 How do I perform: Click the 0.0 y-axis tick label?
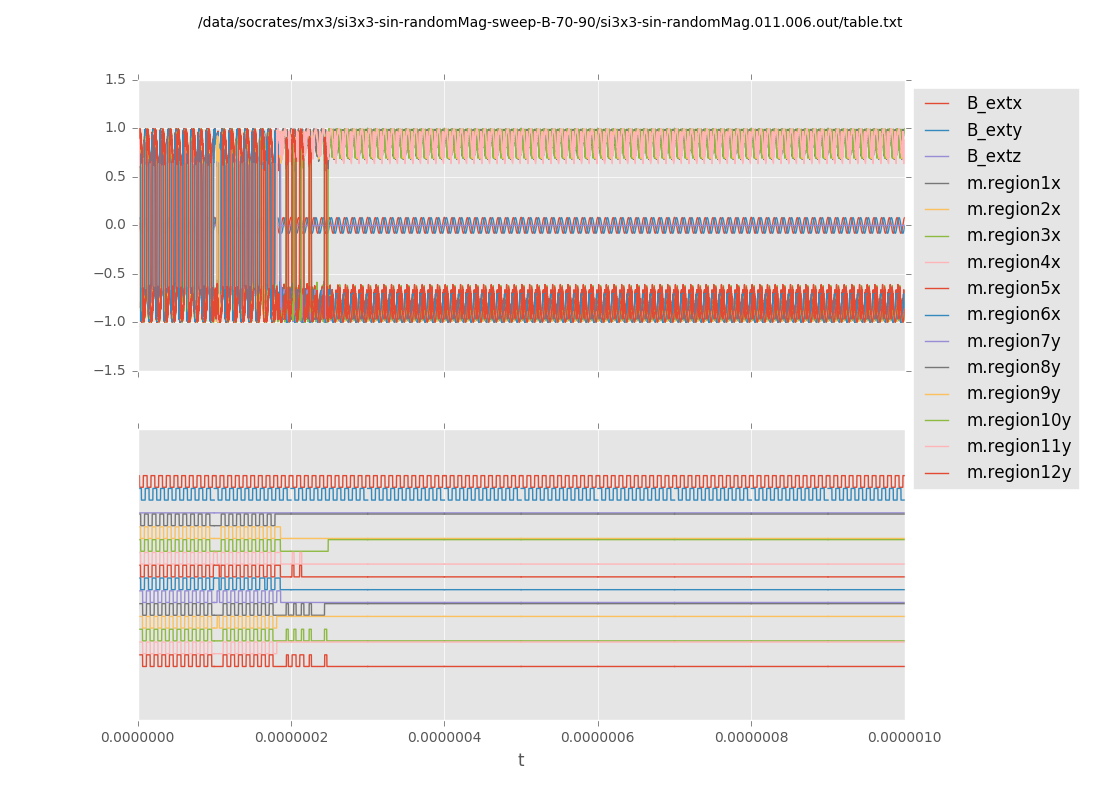[115, 225]
